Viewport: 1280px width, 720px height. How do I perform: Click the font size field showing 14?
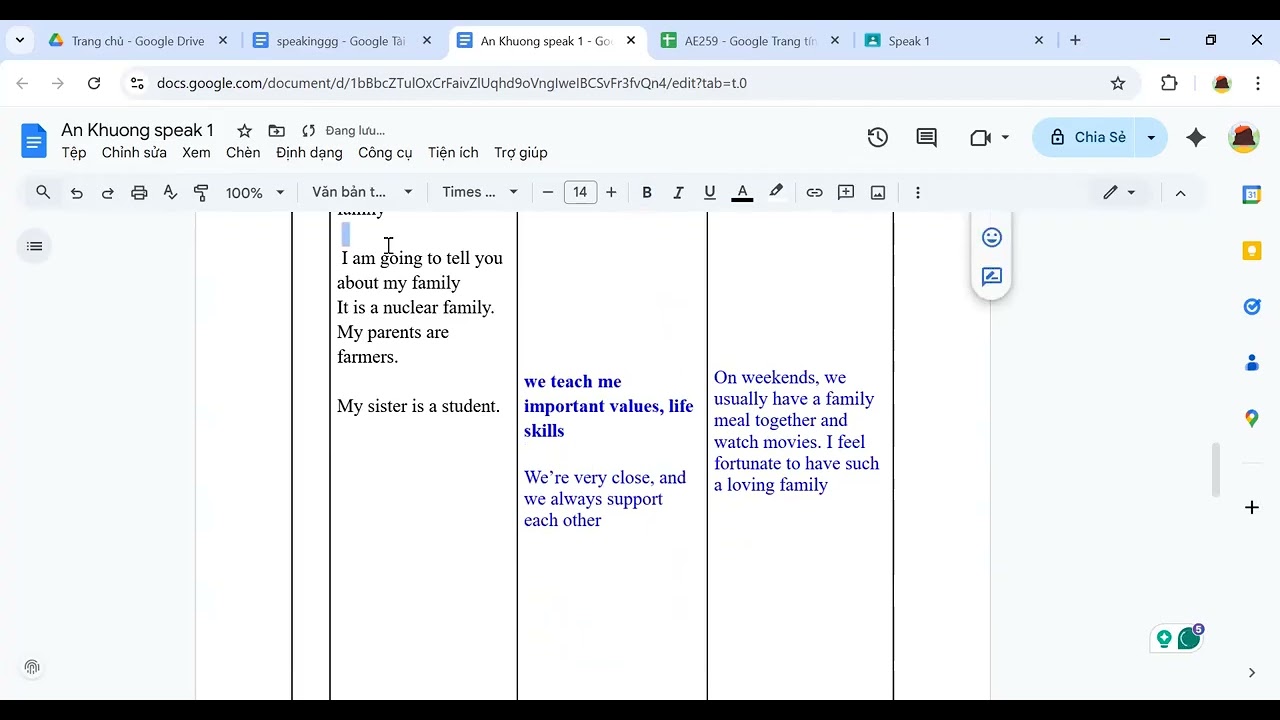click(580, 192)
